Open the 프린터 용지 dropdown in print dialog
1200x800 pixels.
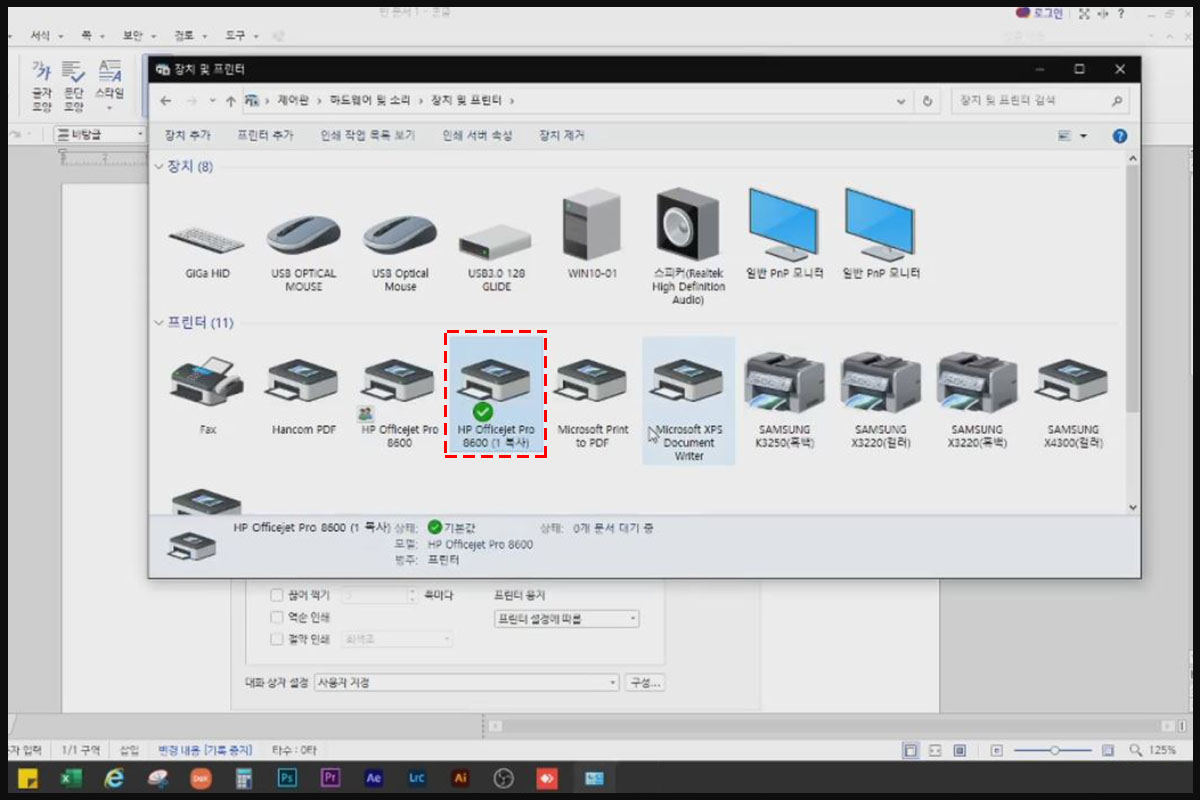(567, 619)
